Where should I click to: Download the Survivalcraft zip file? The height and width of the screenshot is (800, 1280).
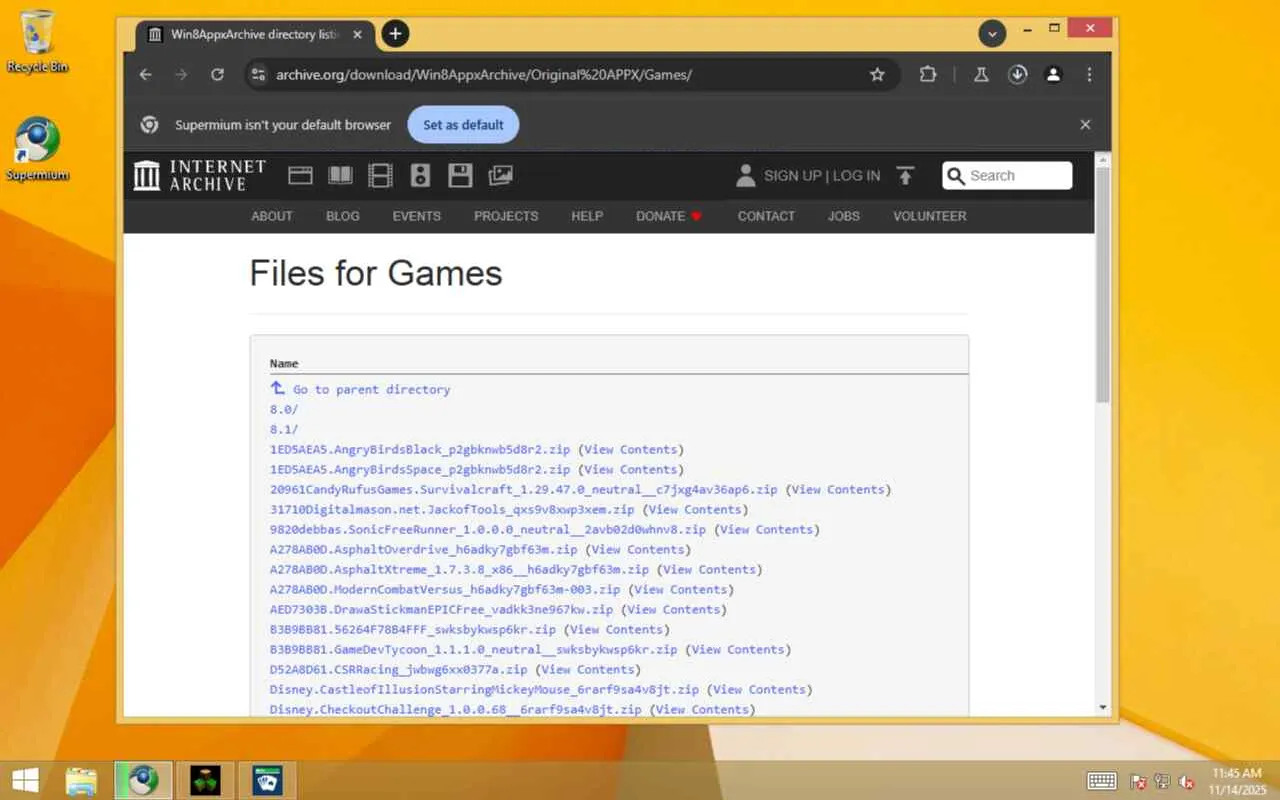point(524,489)
